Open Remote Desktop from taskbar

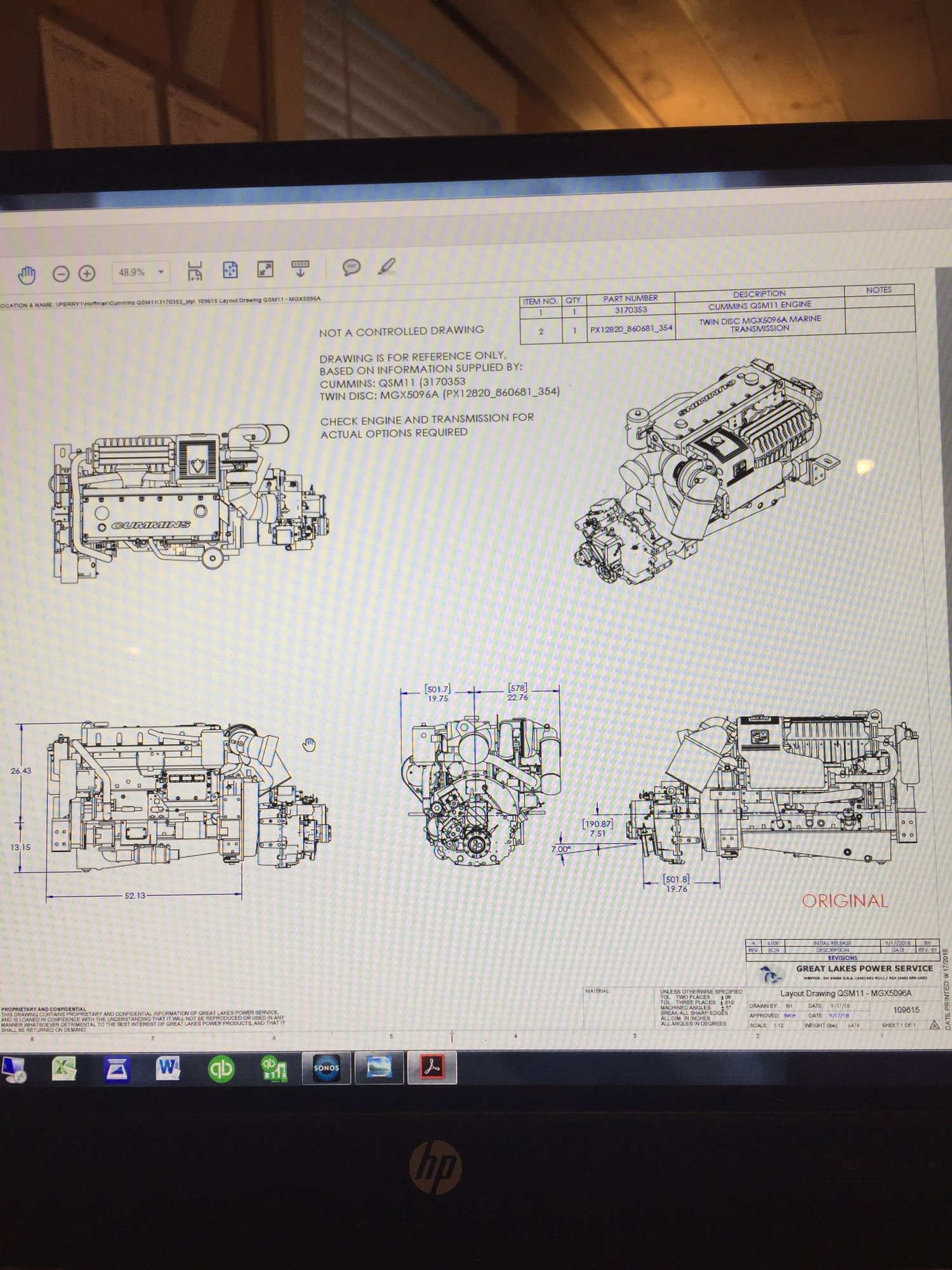click(x=13, y=1070)
